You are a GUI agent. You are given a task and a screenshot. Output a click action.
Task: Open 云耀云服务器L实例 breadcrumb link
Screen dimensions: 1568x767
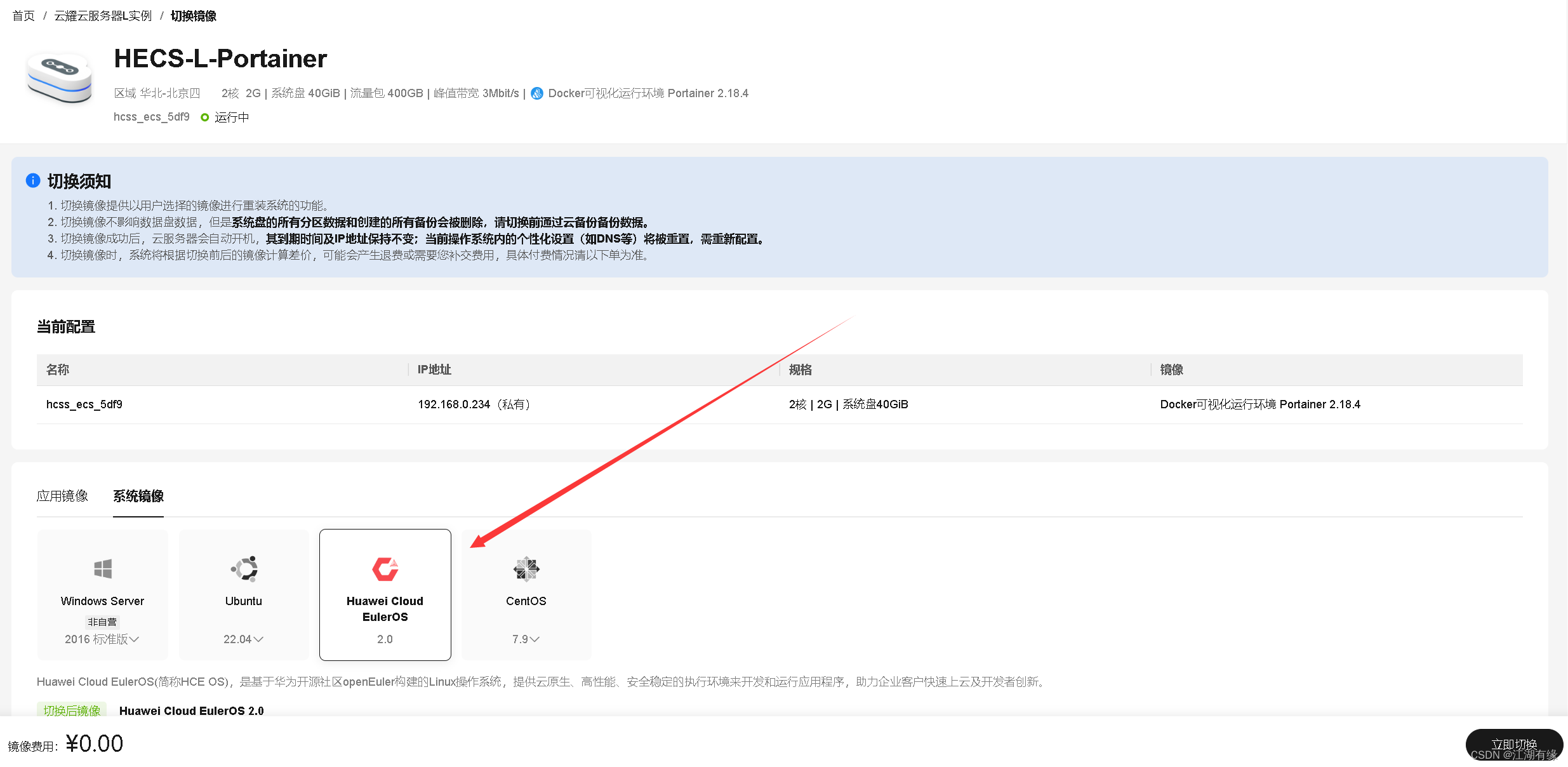coord(103,16)
